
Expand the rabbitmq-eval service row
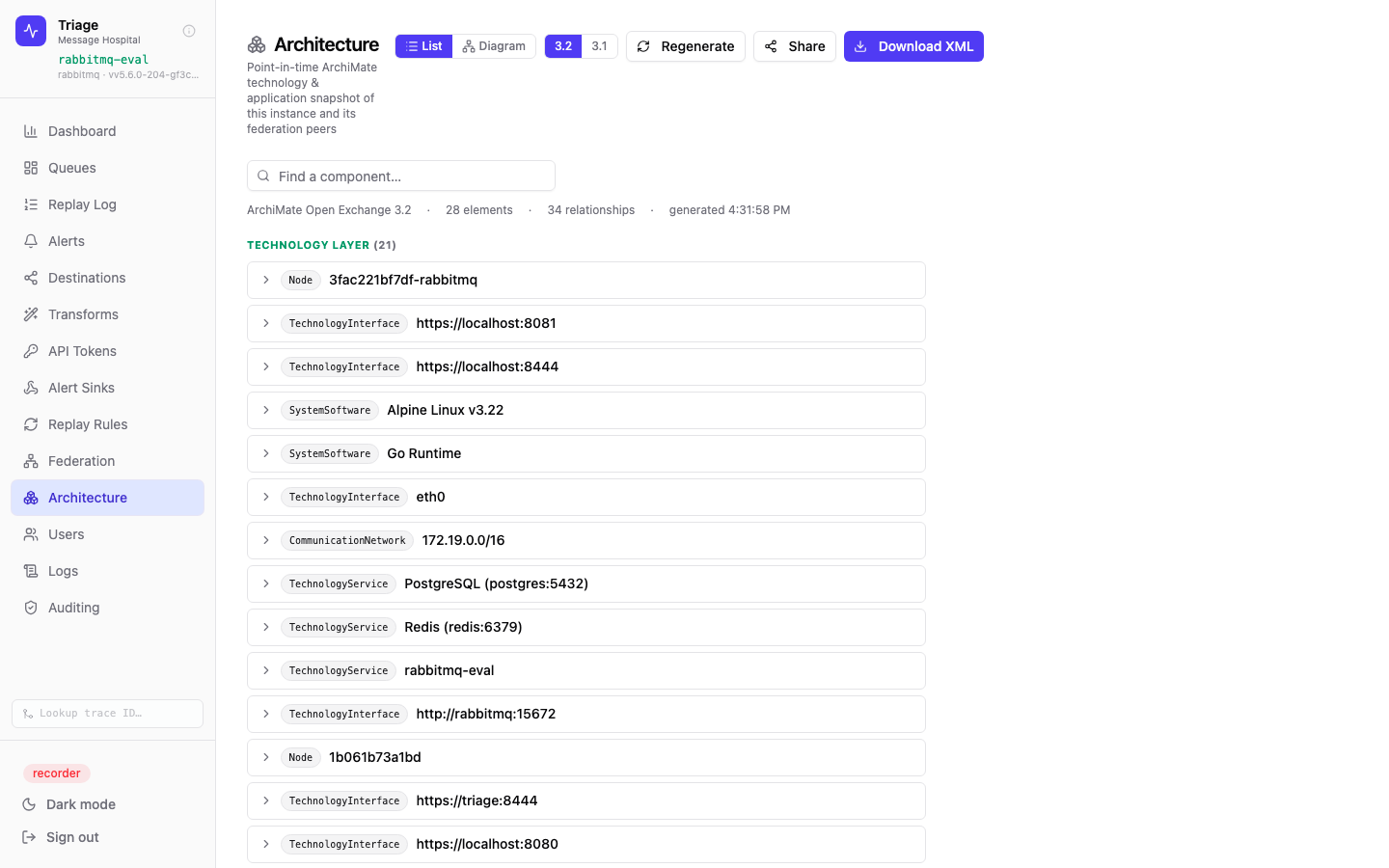click(x=586, y=670)
